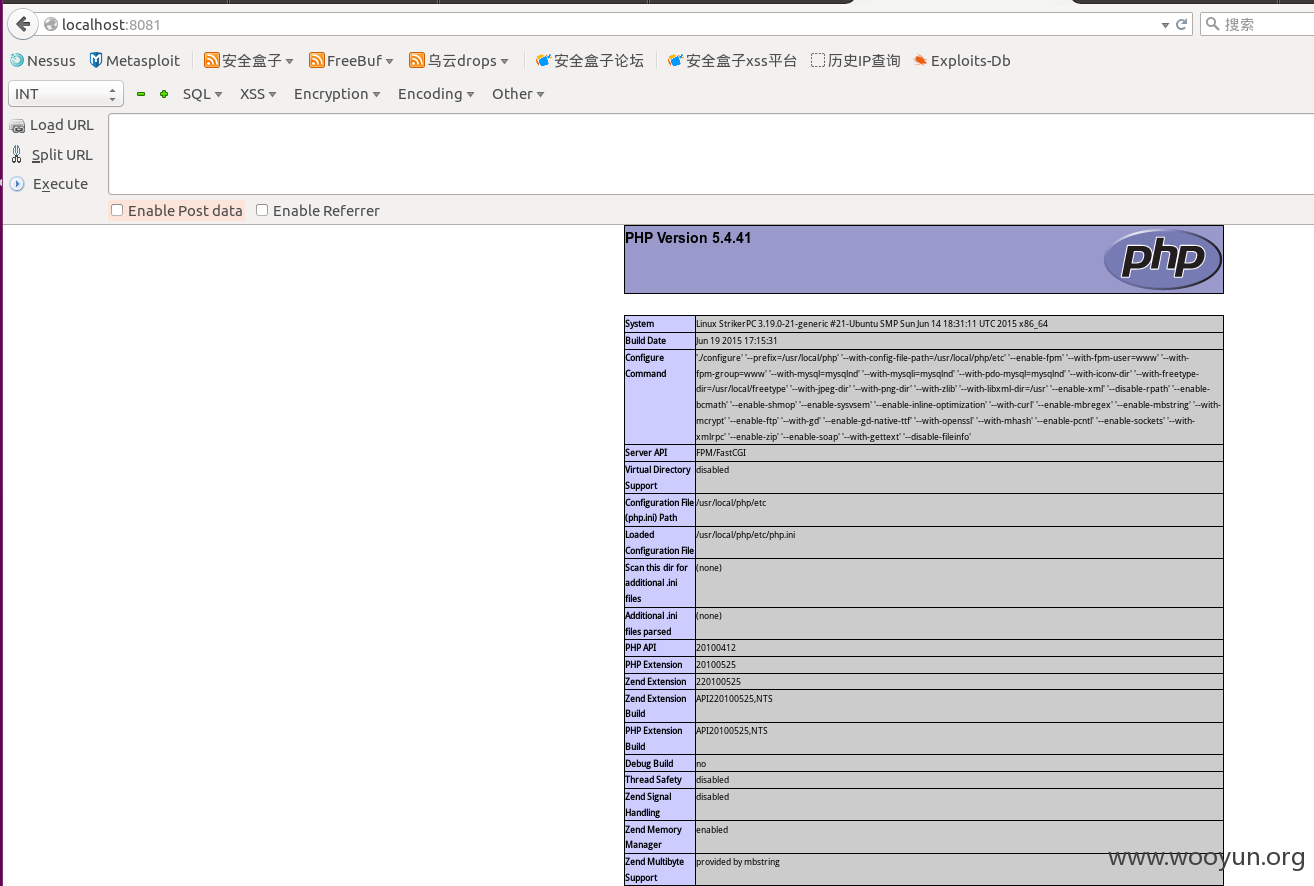
Task: Click the localhost:8081 address bar
Action: (x=600, y=24)
